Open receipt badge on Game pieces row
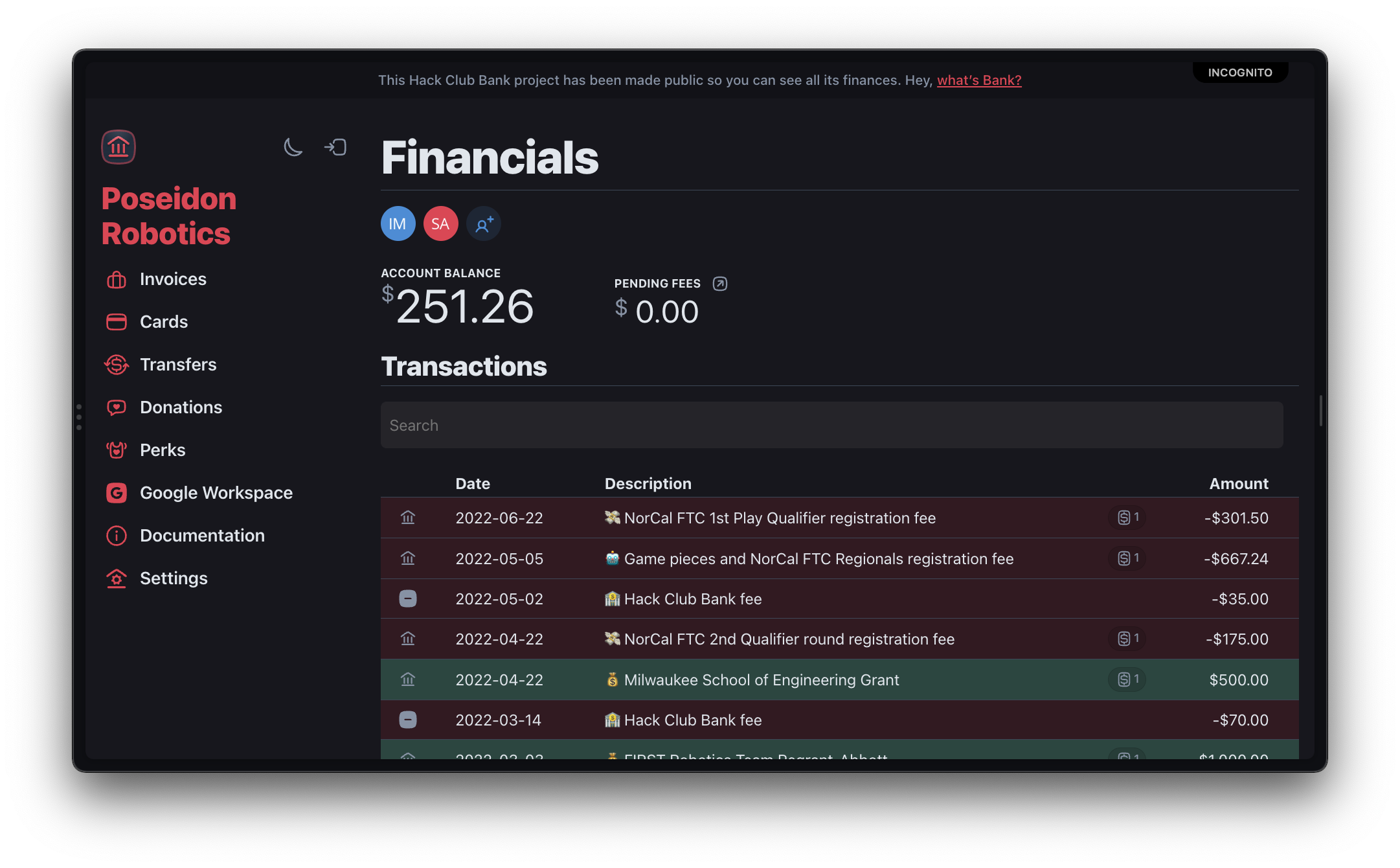The width and height of the screenshot is (1400, 868). [x=1127, y=558]
